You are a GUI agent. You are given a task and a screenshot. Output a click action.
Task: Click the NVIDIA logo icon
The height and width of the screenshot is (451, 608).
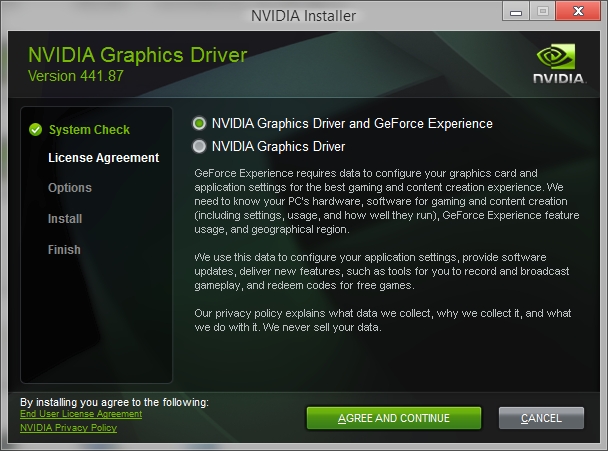(x=558, y=63)
